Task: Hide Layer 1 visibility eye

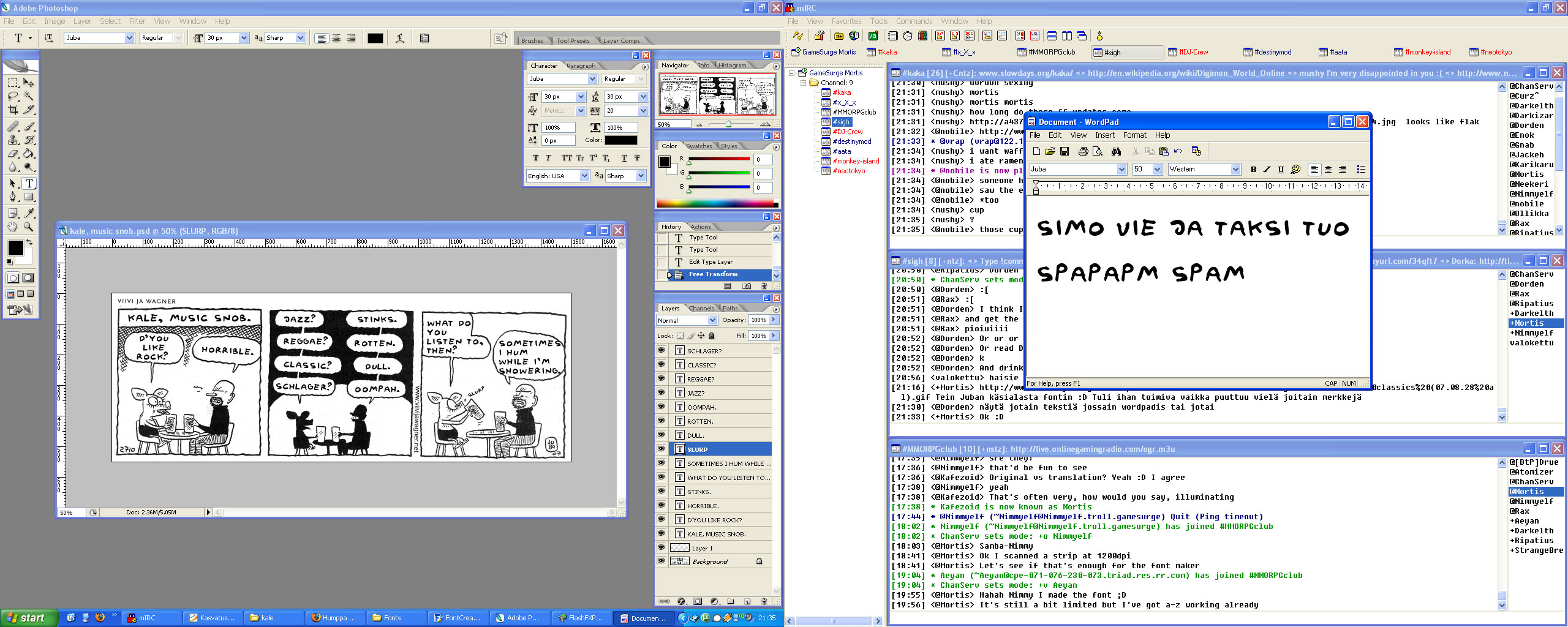Action: click(x=661, y=547)
